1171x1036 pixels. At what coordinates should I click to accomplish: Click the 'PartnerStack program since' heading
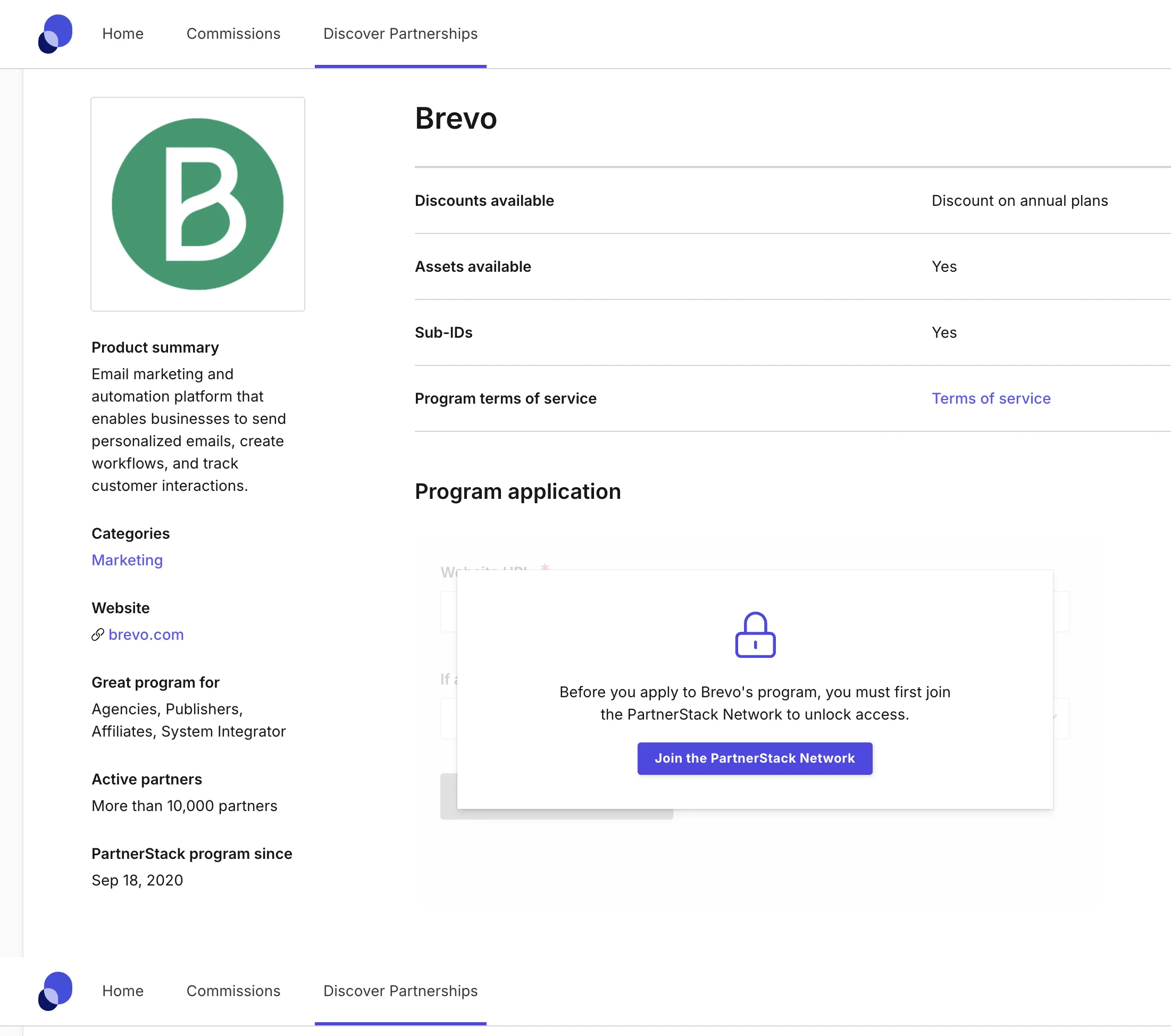pyautogui.click(x=192, y=854)
